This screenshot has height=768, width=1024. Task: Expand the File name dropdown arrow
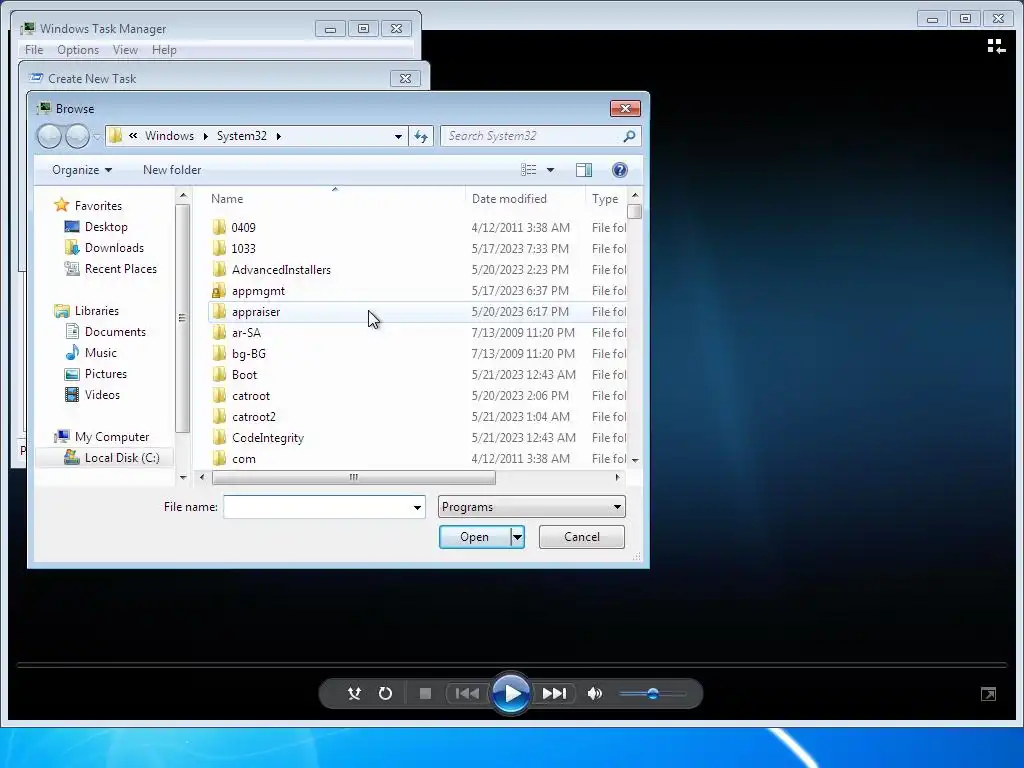click(x=417, y=507)
